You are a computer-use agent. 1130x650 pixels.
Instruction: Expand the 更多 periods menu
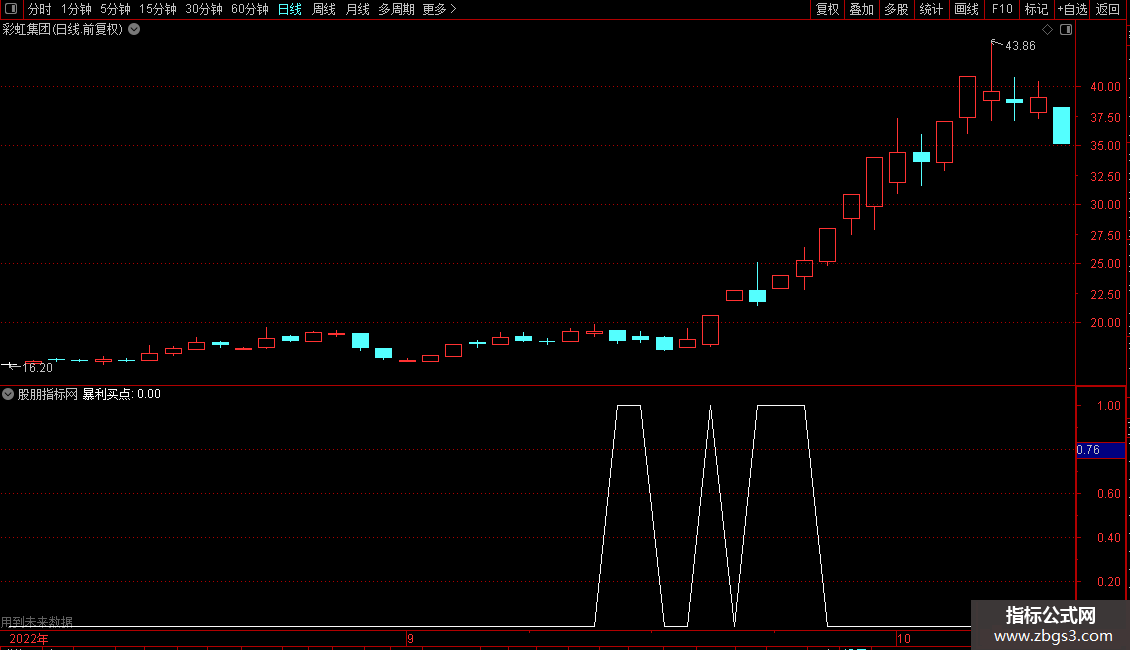tap(440, 9)
